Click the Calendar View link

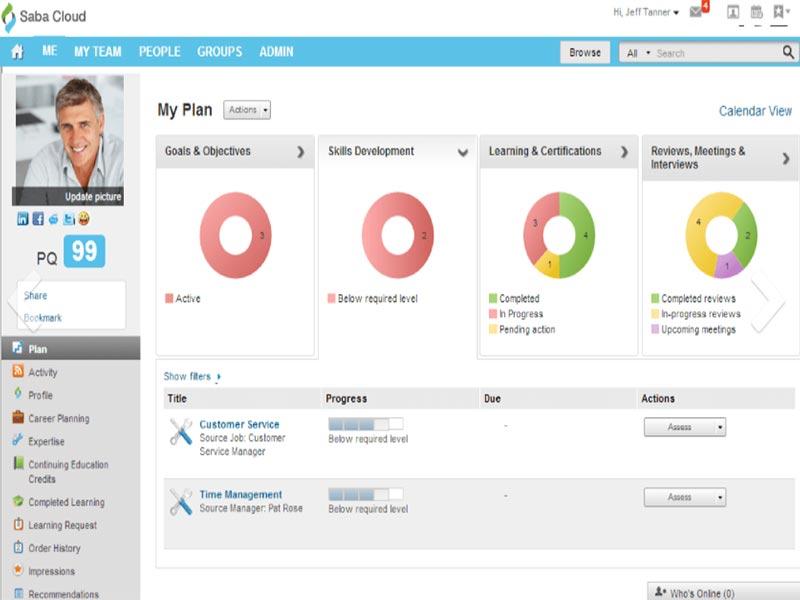756,111
